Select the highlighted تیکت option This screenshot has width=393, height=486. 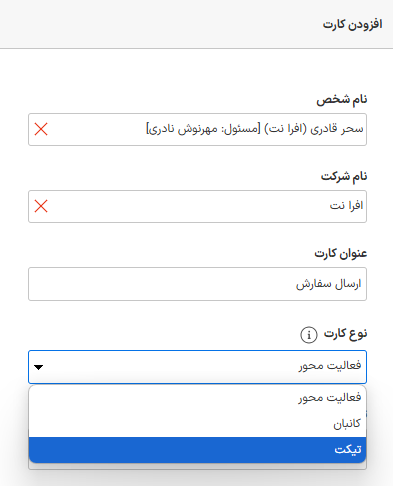click(197, 450)
